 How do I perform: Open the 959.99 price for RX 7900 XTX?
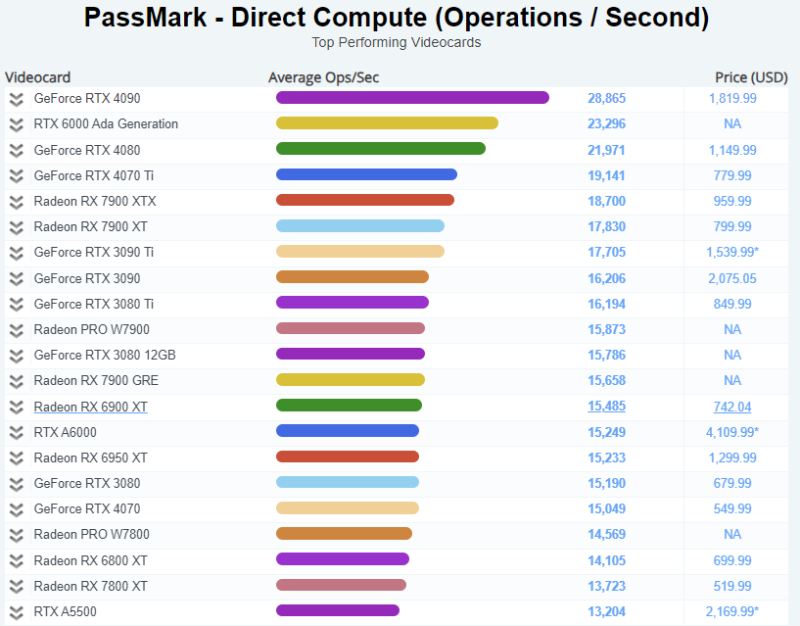point(733,201)
